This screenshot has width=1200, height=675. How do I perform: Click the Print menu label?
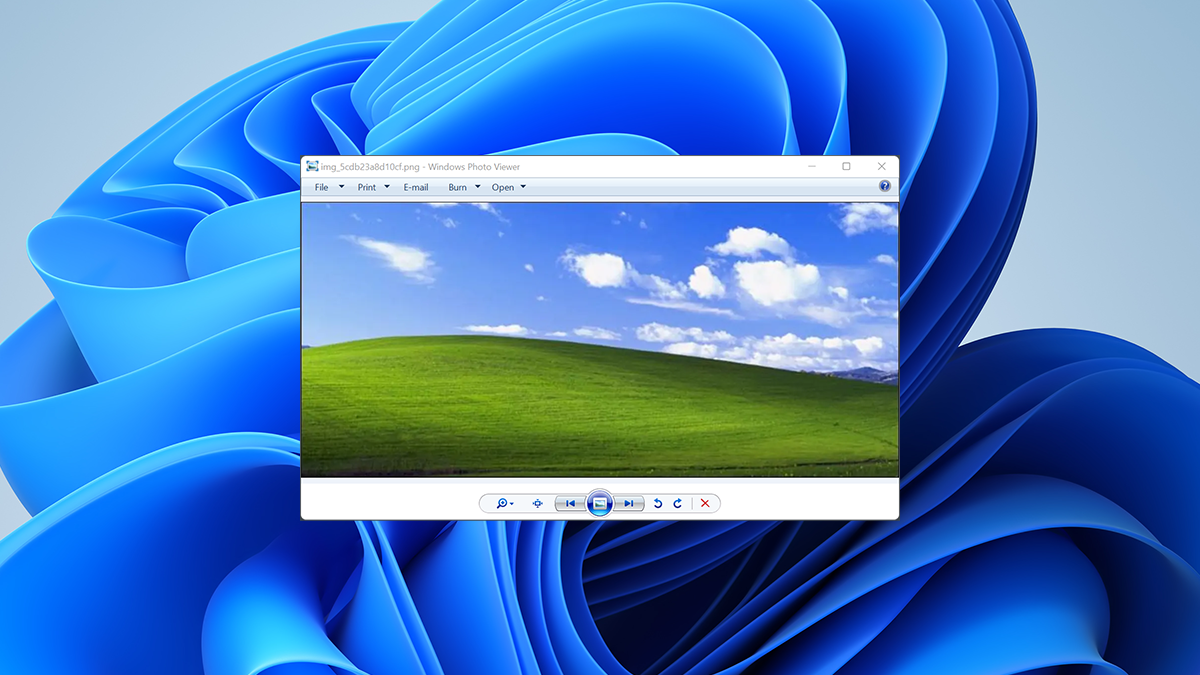[x=365, y=187]
